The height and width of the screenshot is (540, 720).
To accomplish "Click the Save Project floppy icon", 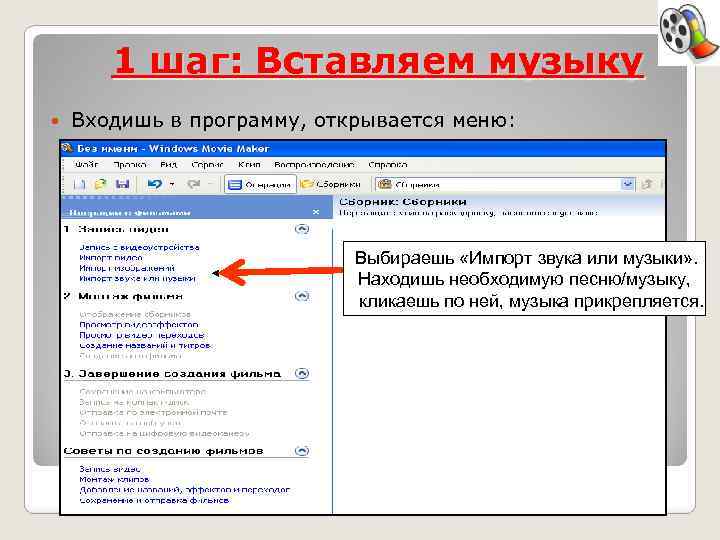I will [122, 185].
